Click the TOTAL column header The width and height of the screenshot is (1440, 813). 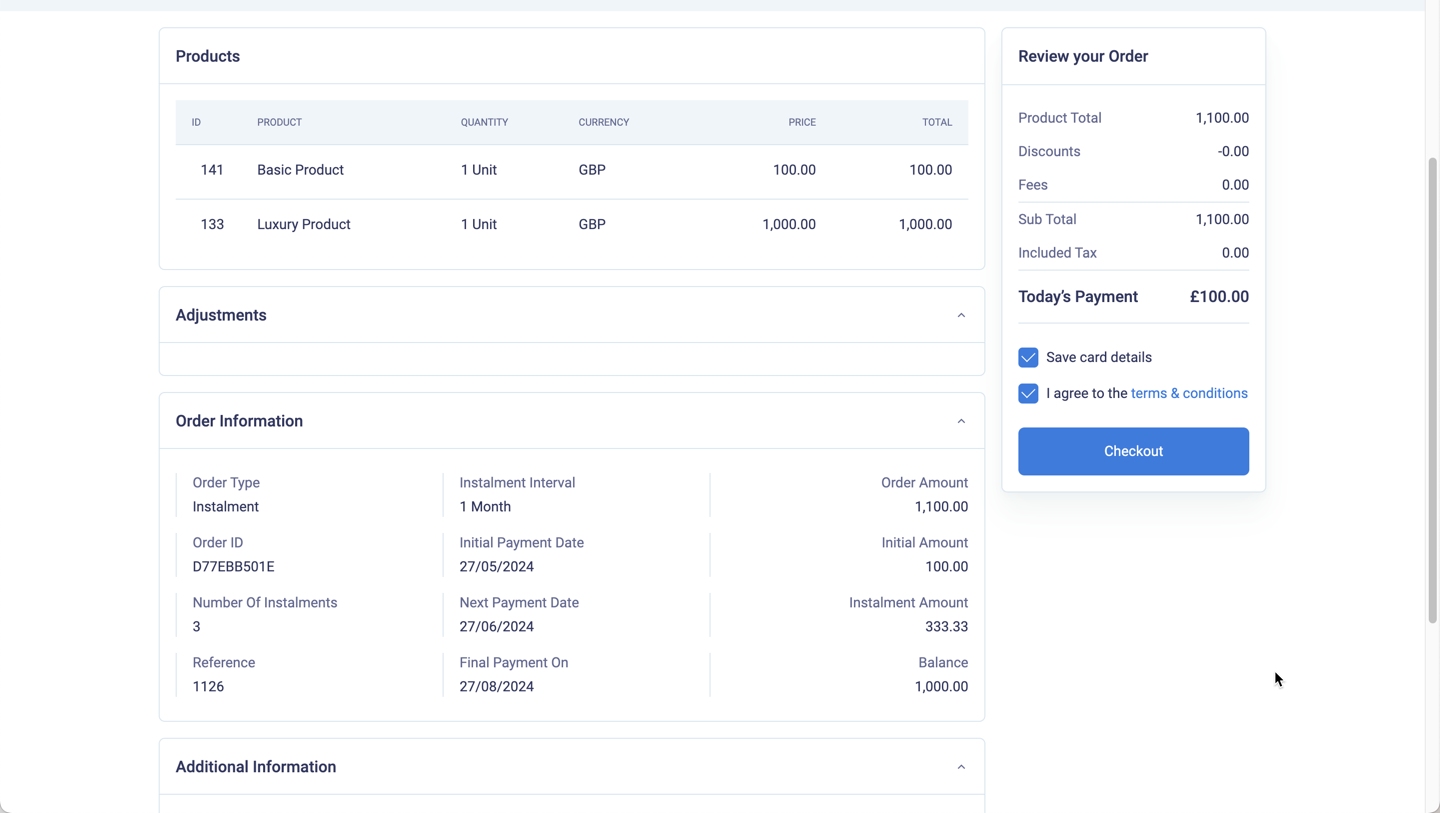[937, 122]
